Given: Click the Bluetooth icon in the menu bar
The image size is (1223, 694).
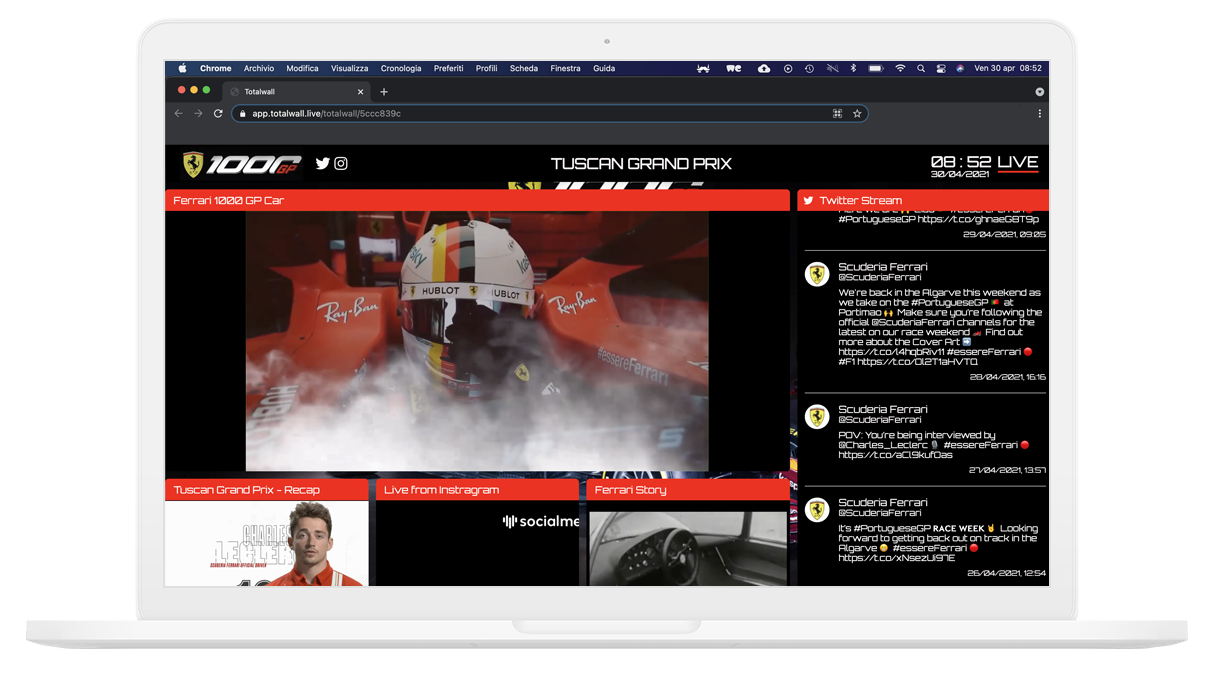Looking at the screenshot, I should [853, 69].
